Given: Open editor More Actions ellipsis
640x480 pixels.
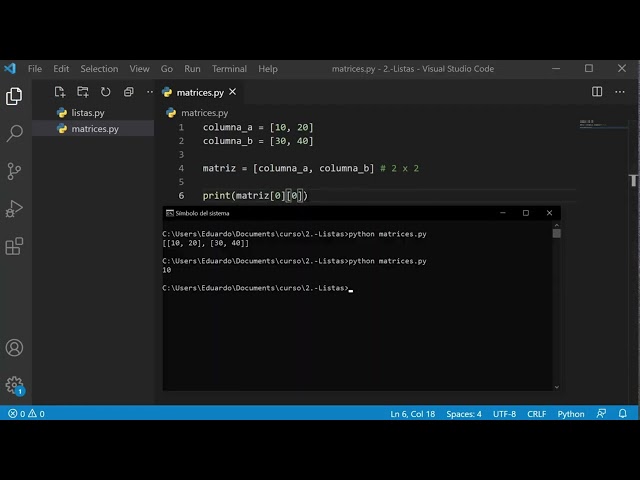Looking at the screenshot, I should tap(620, 92).
